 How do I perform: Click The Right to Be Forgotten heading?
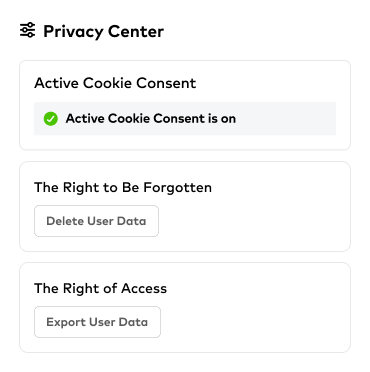point(123,187)
